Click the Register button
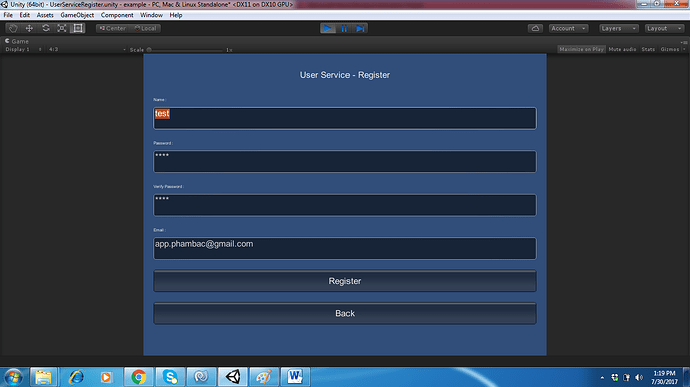This screenshot has width=690, height=387. click(x=345, y=281)
